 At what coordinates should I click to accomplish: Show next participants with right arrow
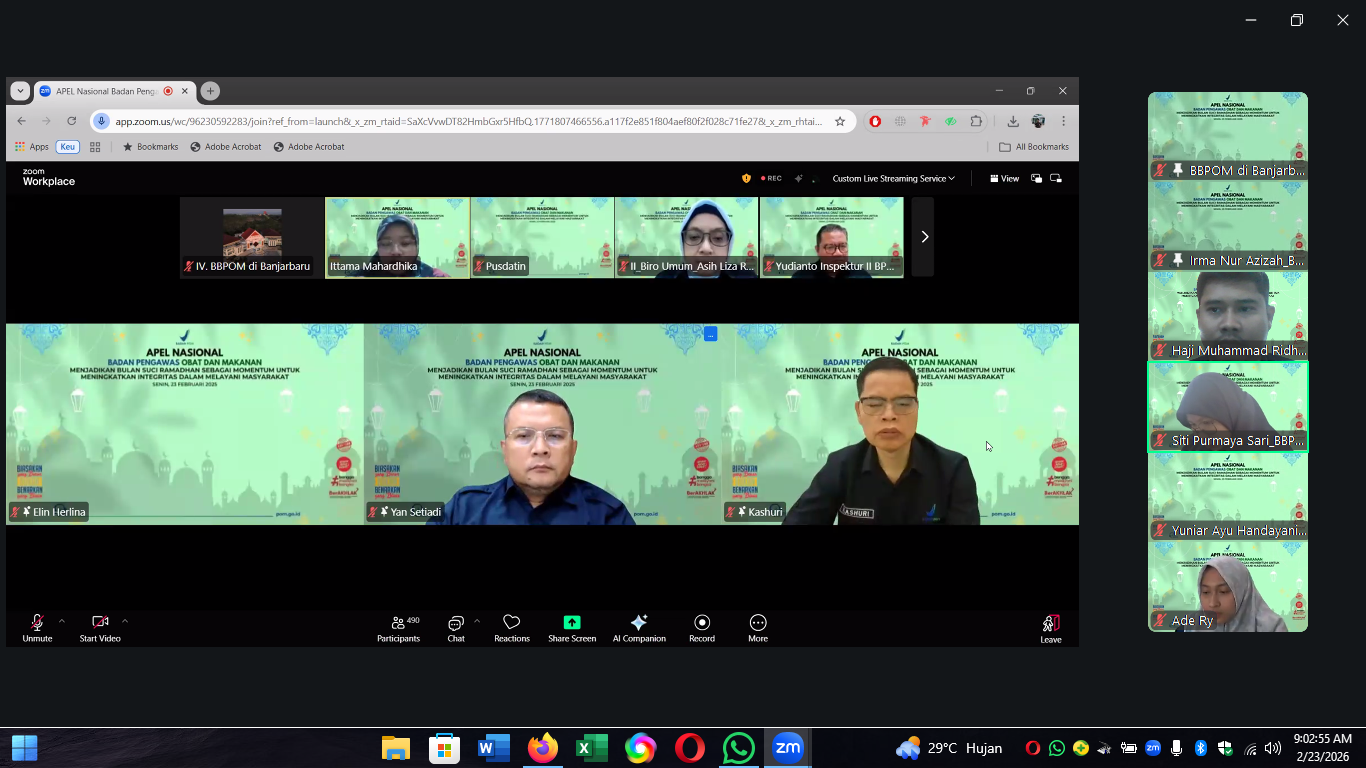(x=923, y=237)
